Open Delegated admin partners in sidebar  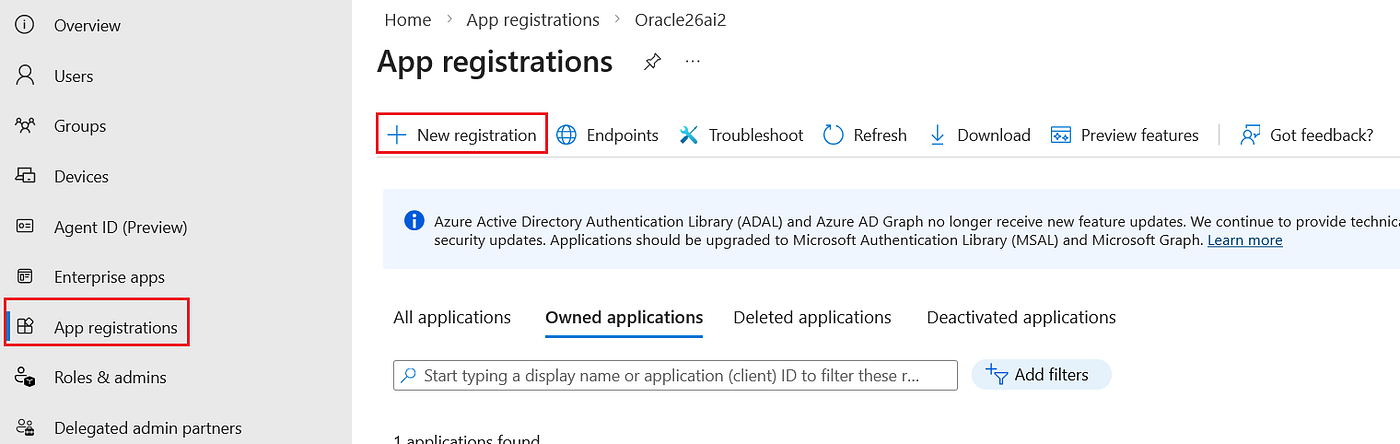pos(148,428)
